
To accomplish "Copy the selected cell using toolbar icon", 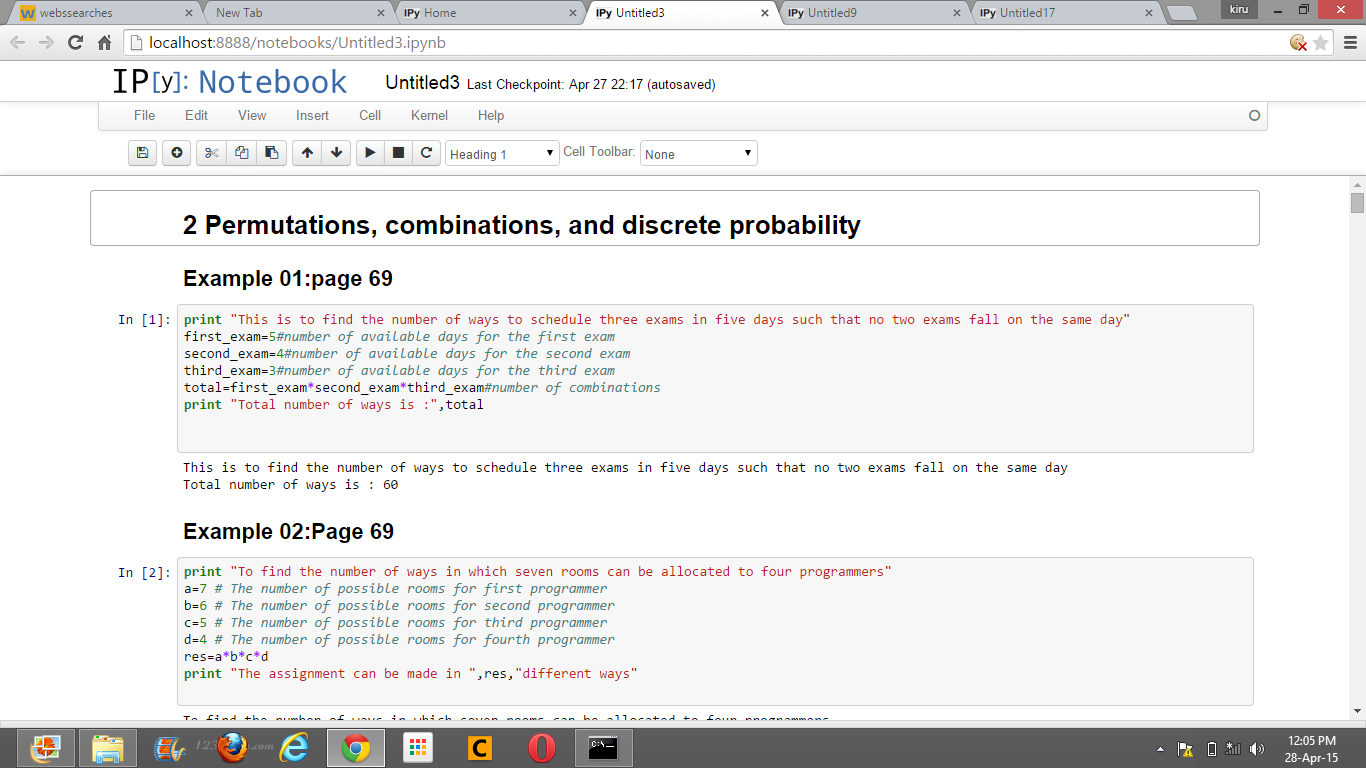I will [x=241, y=153].
